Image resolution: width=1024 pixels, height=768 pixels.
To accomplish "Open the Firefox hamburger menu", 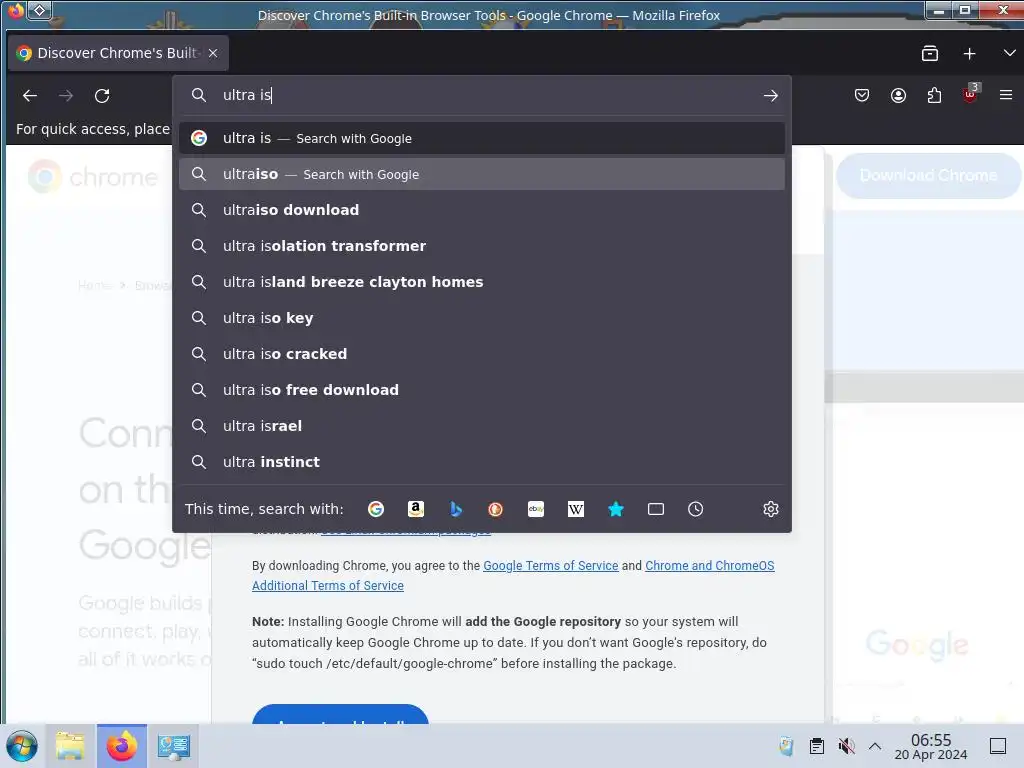I will coord(1006,95).
